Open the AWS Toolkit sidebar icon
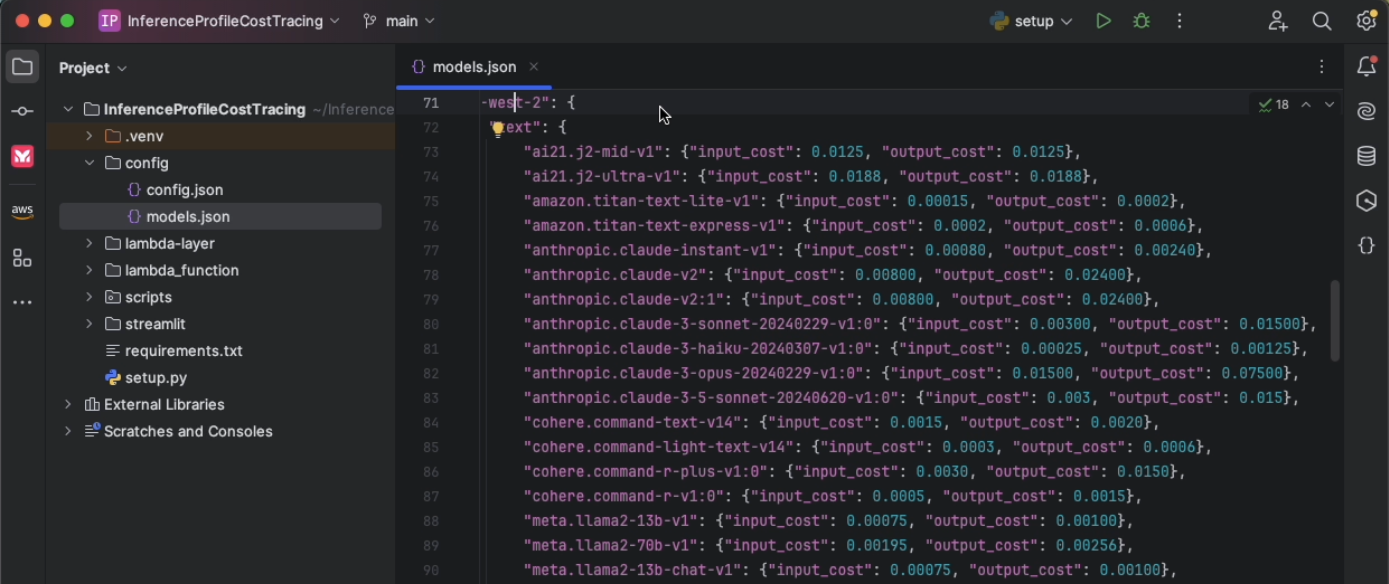 [x=22, y=211]
